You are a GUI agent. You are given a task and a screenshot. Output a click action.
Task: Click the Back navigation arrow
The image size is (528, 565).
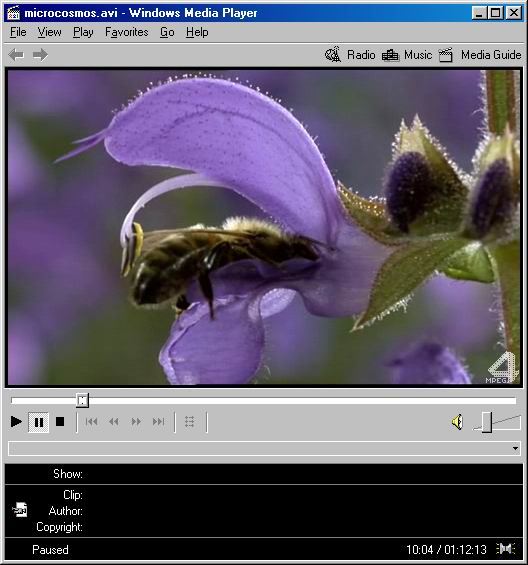[x=17, y=55]
